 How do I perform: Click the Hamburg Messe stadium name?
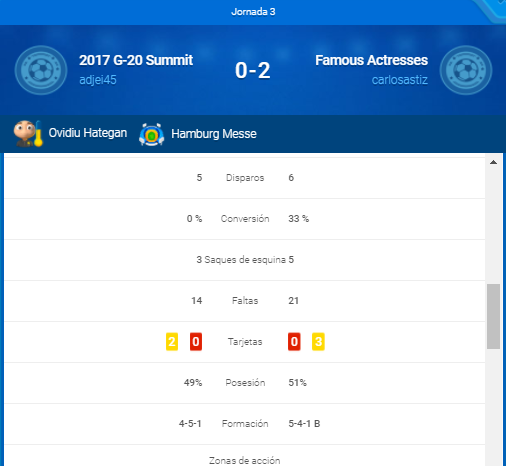214,134
